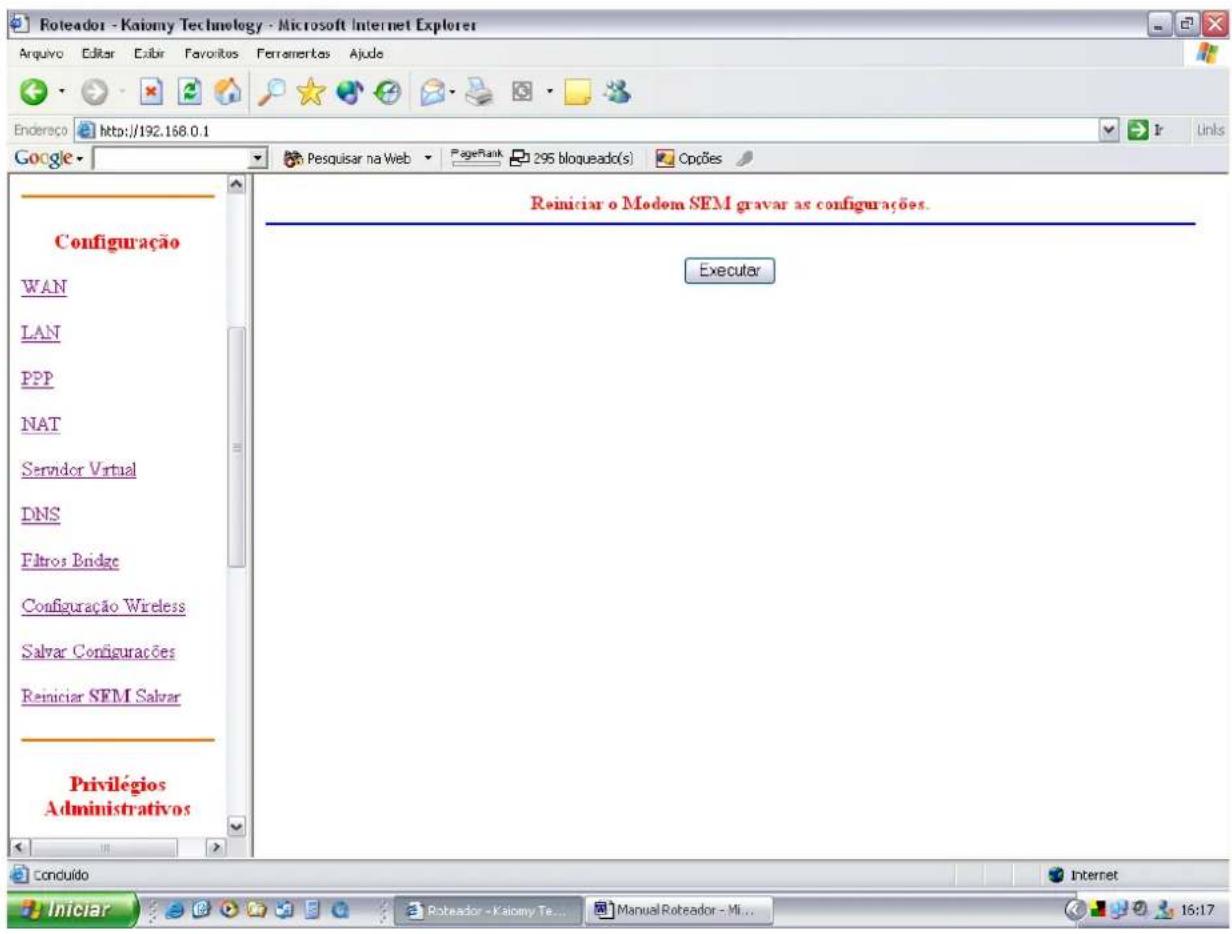Open the Salvar Configurações link
Screen dimensions: 1232x934
point(98,651)
